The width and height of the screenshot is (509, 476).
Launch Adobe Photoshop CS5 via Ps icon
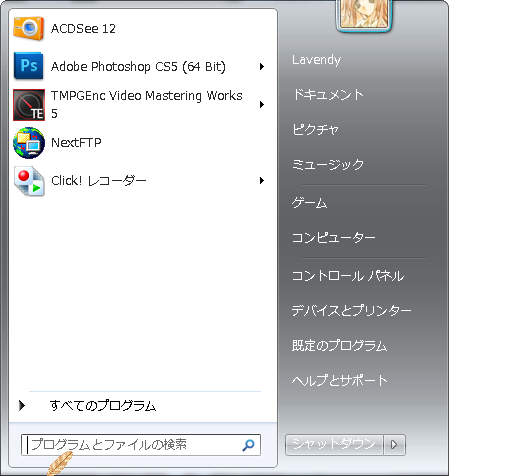(x=29, y=66)
